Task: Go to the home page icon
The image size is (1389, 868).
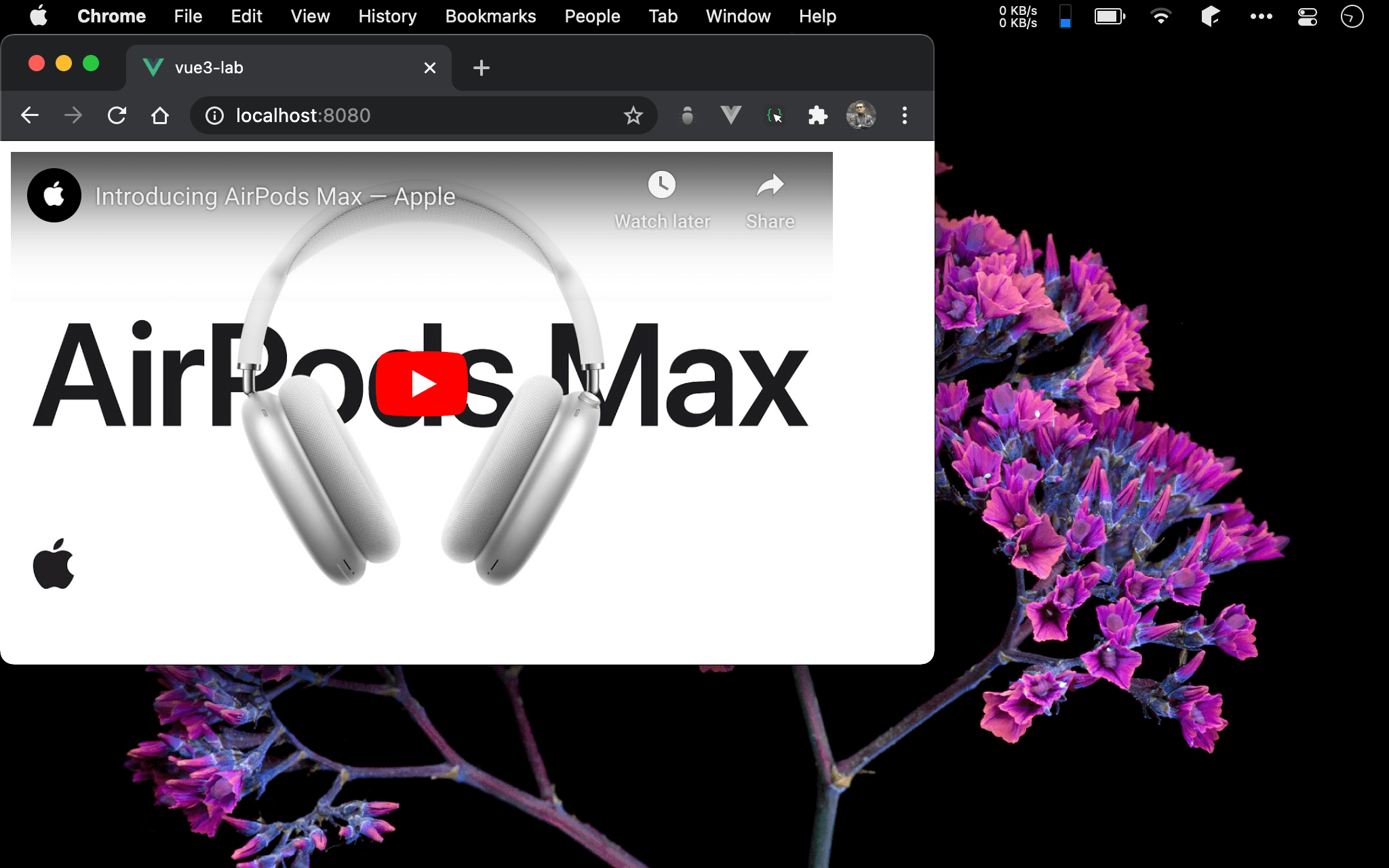Action: click(160, 115)
